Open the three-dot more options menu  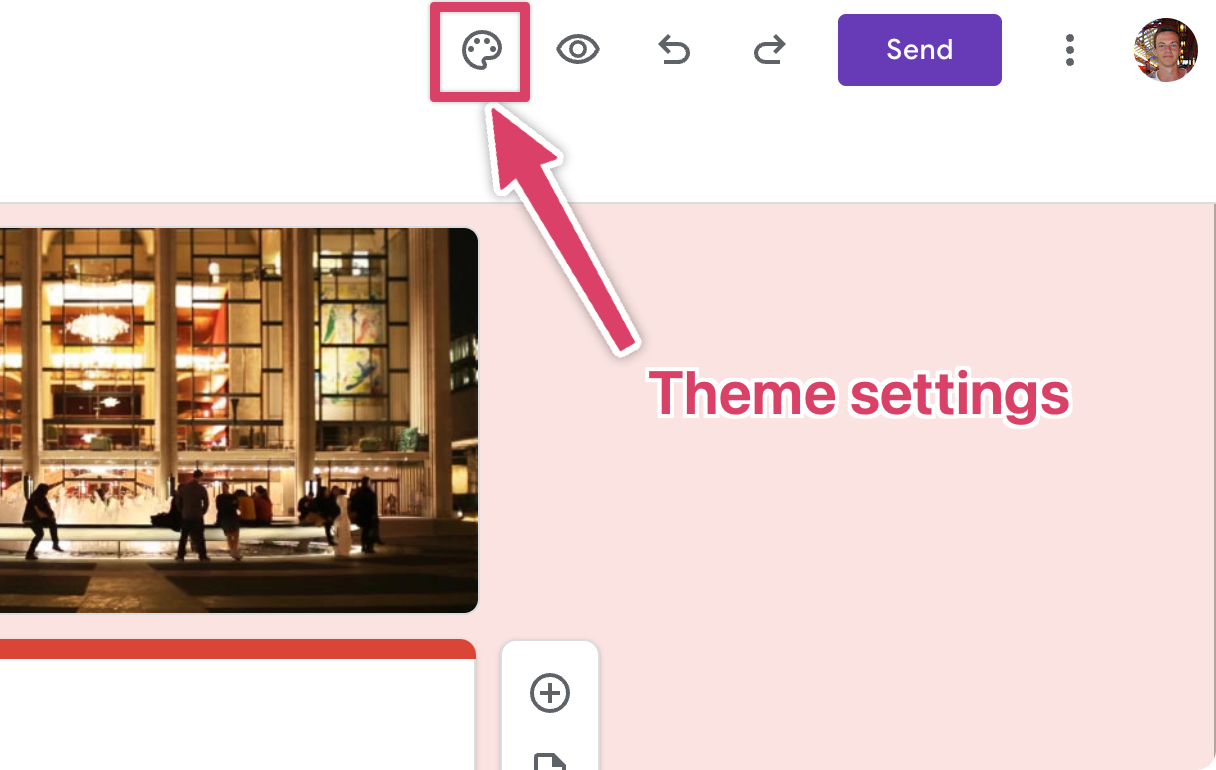pyautogui.click(x=1070, y=49)
